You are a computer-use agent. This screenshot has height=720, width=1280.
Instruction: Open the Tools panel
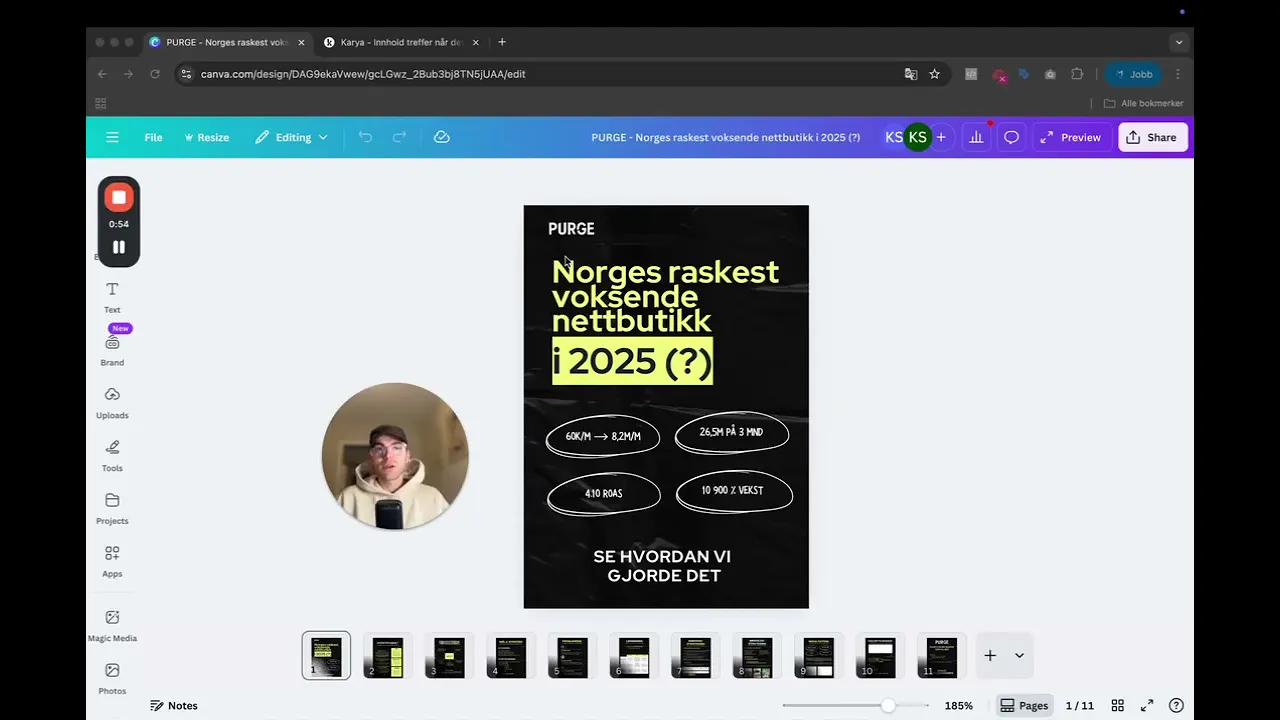click(112, 456)
